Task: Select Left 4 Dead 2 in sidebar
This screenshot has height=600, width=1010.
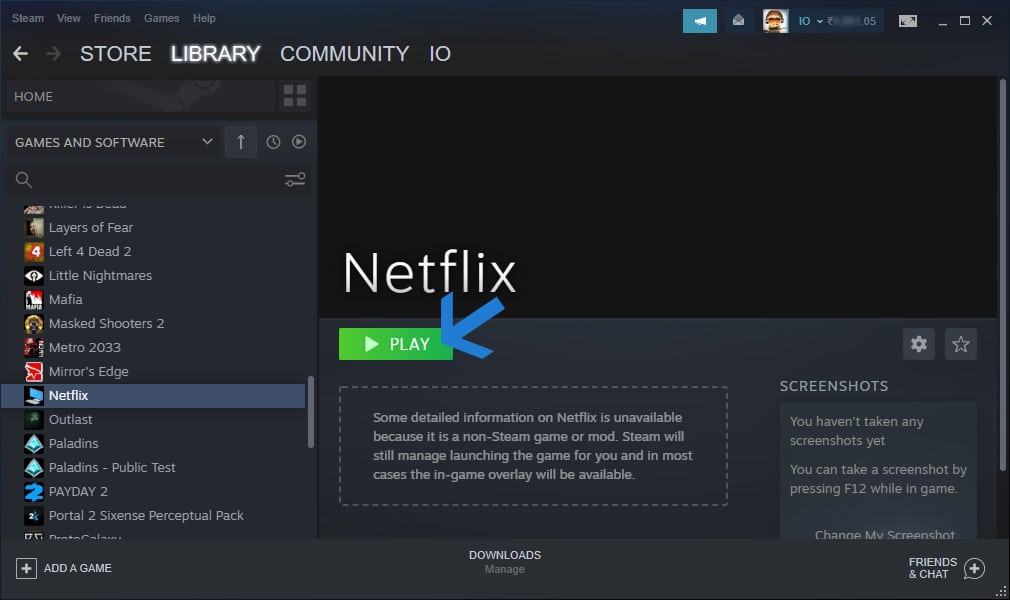Action: click(90, 251)
